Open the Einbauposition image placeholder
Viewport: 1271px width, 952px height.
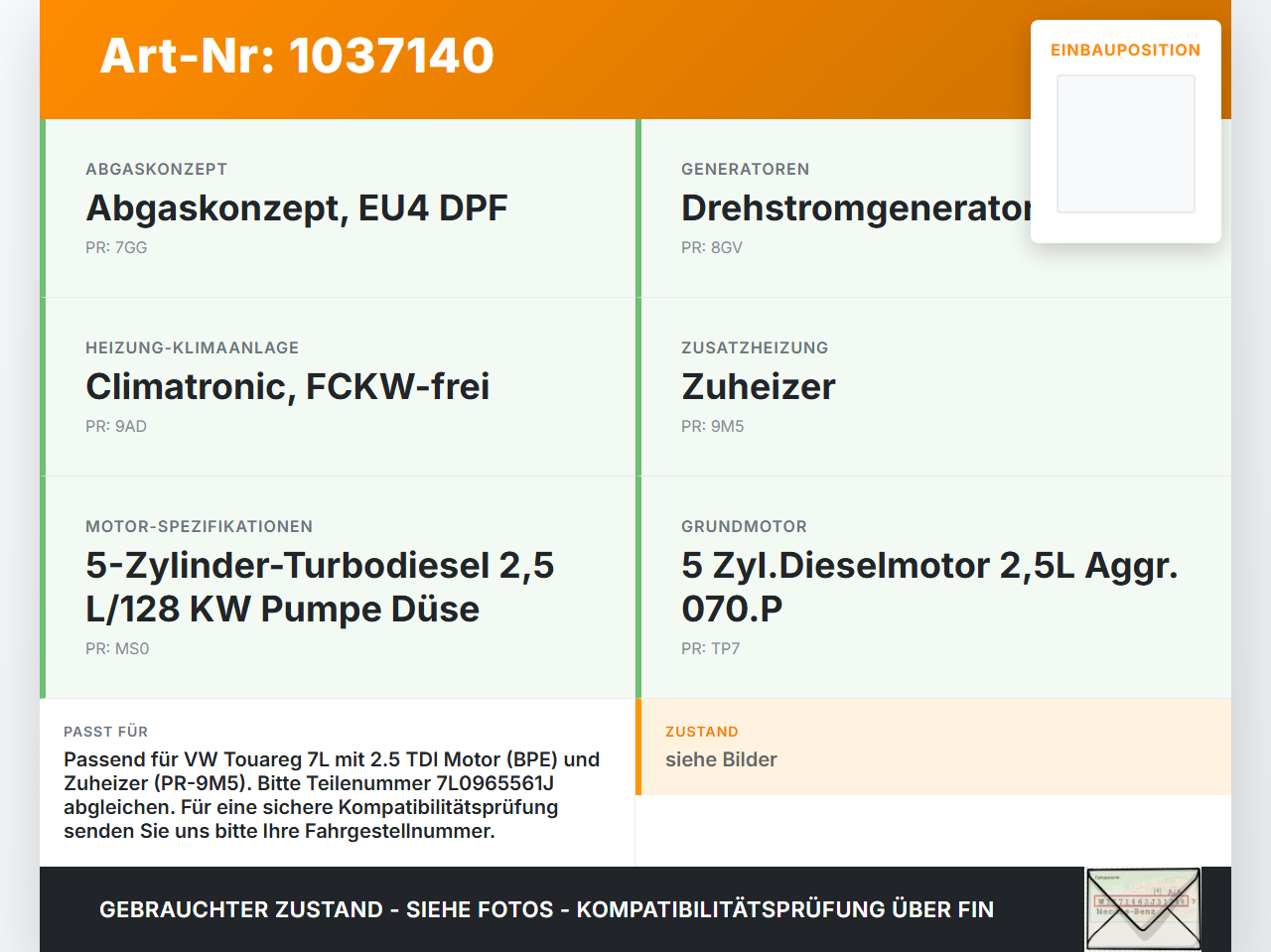1126,144
